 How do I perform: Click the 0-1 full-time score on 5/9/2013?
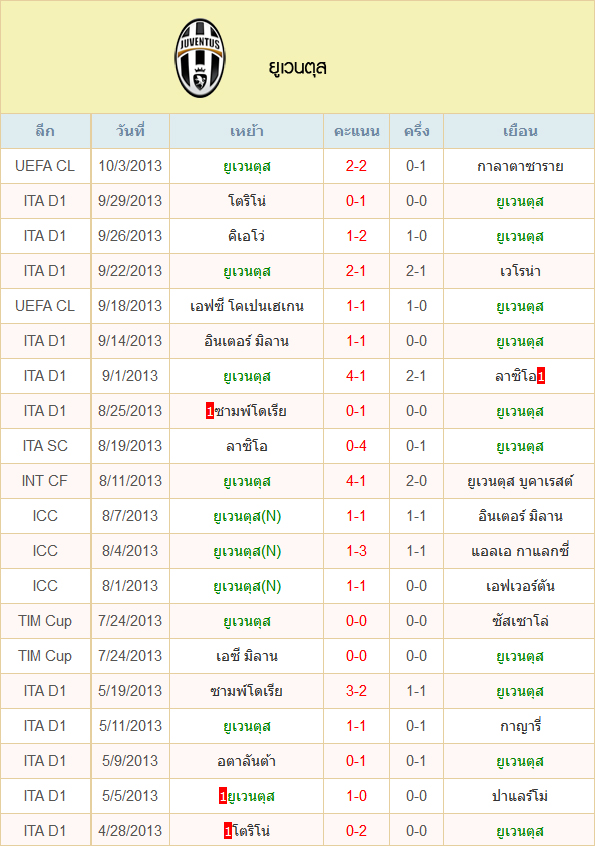[x=356, y=761]
